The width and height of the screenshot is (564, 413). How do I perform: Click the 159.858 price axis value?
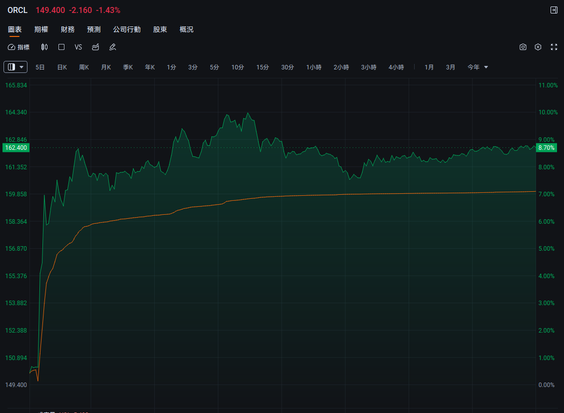(x=16, y=194)
